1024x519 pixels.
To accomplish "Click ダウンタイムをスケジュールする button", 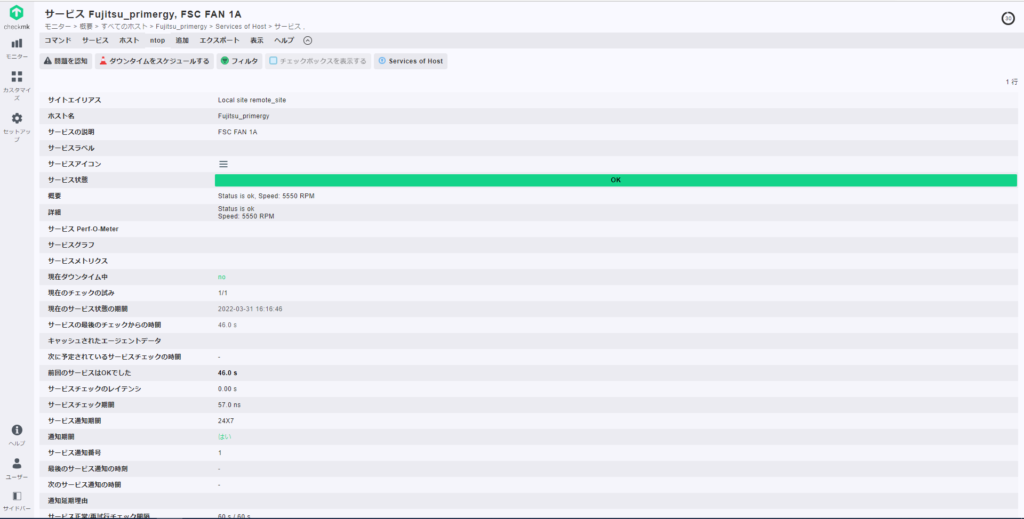I will point(154,61).
